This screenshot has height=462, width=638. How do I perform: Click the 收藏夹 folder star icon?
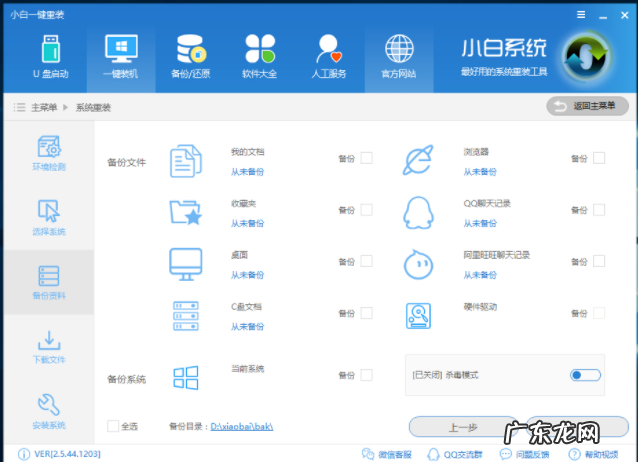186,212
